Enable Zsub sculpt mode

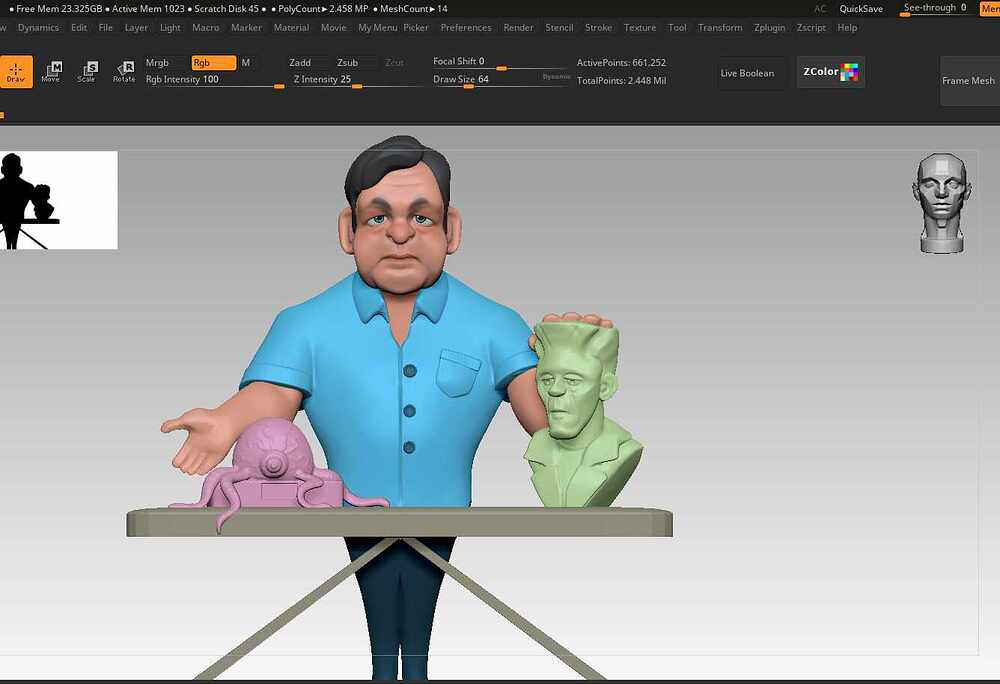[348, 62]
